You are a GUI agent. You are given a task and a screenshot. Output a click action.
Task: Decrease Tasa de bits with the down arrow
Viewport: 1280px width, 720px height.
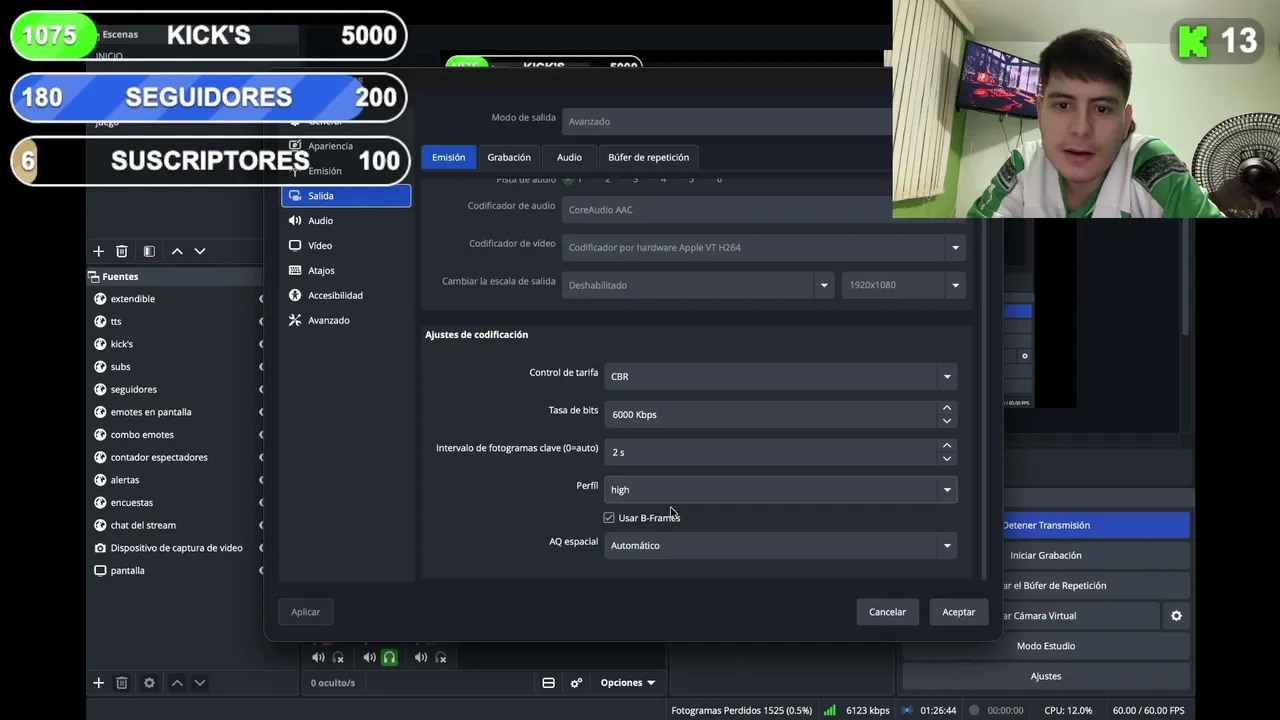pyautogui.click(x=946, y=421)
